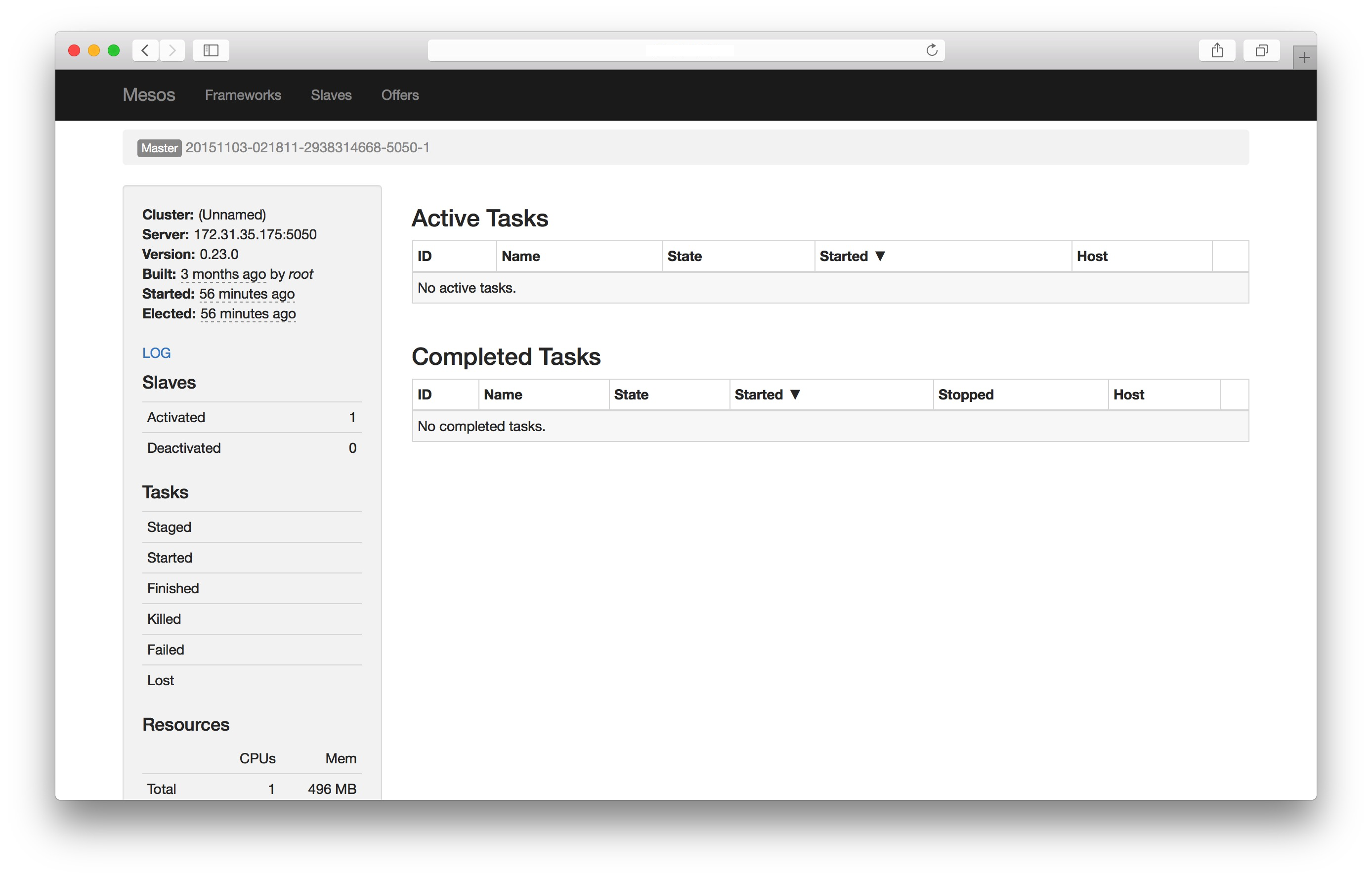Click Total memory value 496 MB

(x=332, y=789)
